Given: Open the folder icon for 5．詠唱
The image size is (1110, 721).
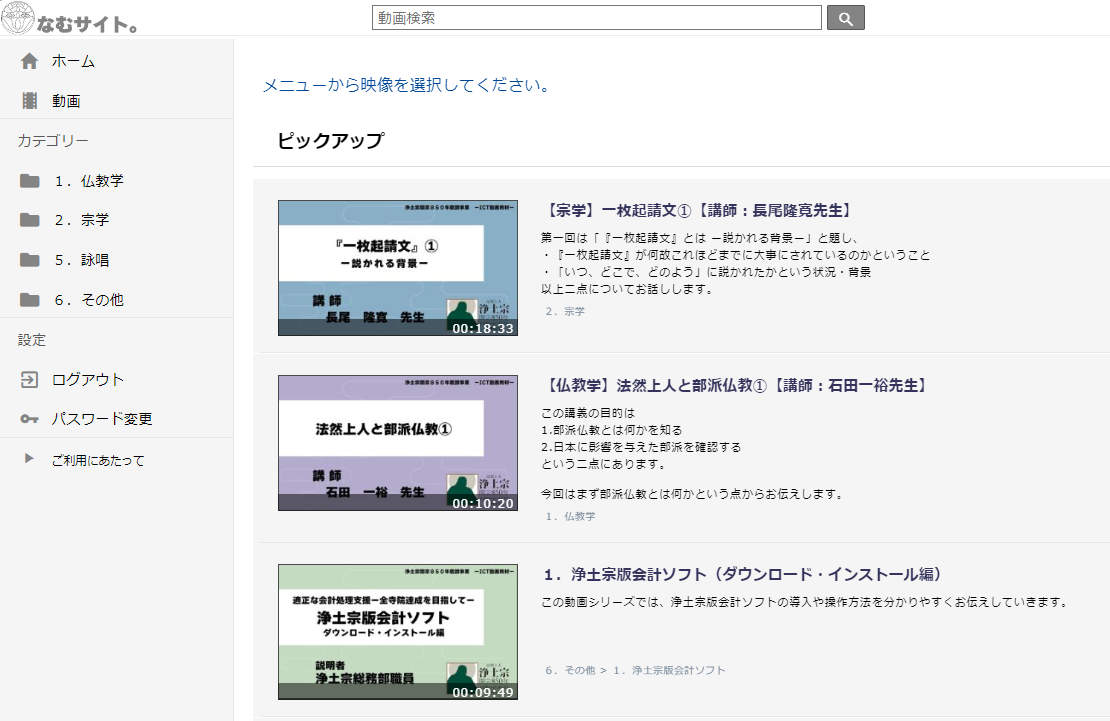Looking at the screenshot, I should pos(29,260).
